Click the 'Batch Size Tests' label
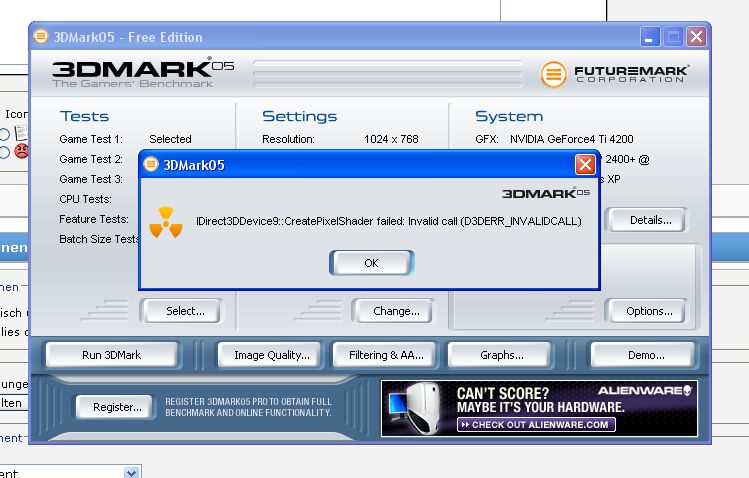 99,239
